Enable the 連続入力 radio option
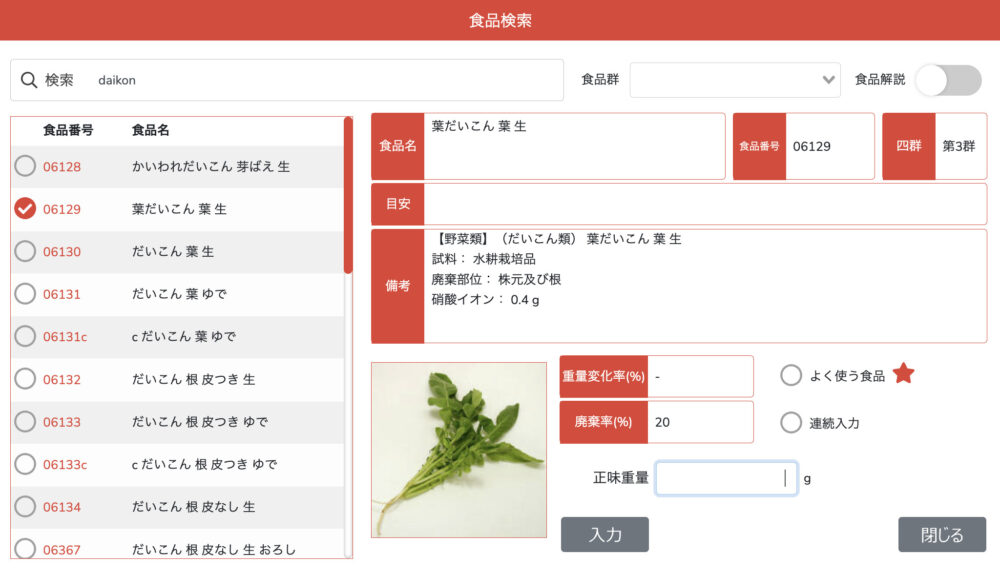Viewport: 1000px width, 576px height. point(791,422)
